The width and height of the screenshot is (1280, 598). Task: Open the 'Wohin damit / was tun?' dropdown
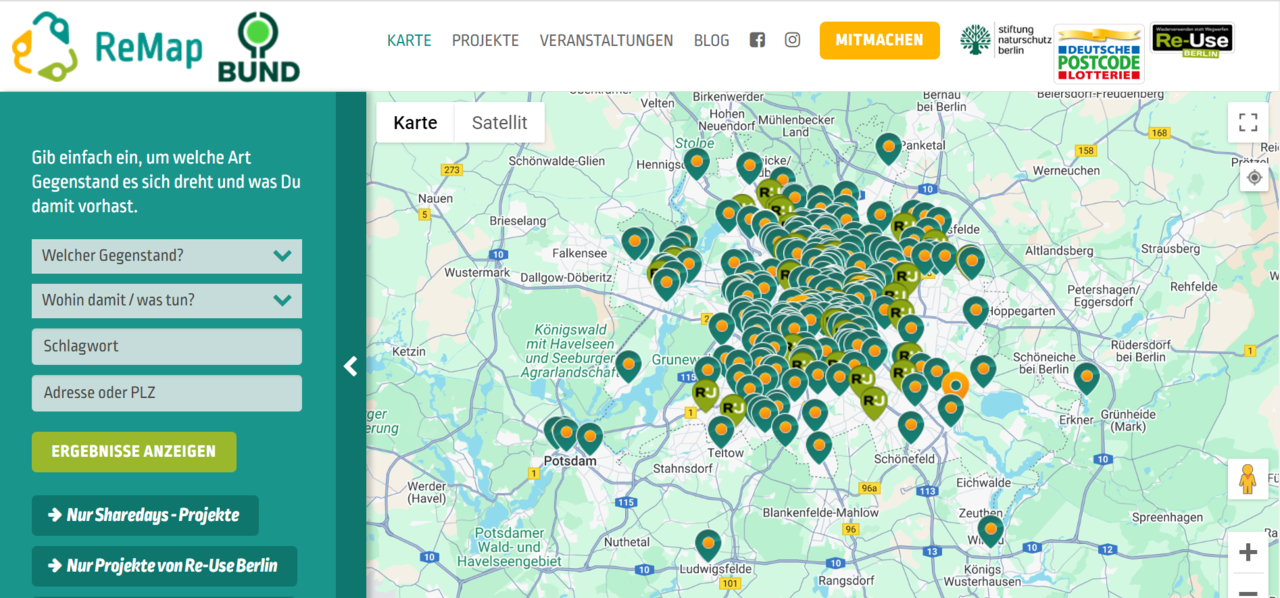(167, 300)
